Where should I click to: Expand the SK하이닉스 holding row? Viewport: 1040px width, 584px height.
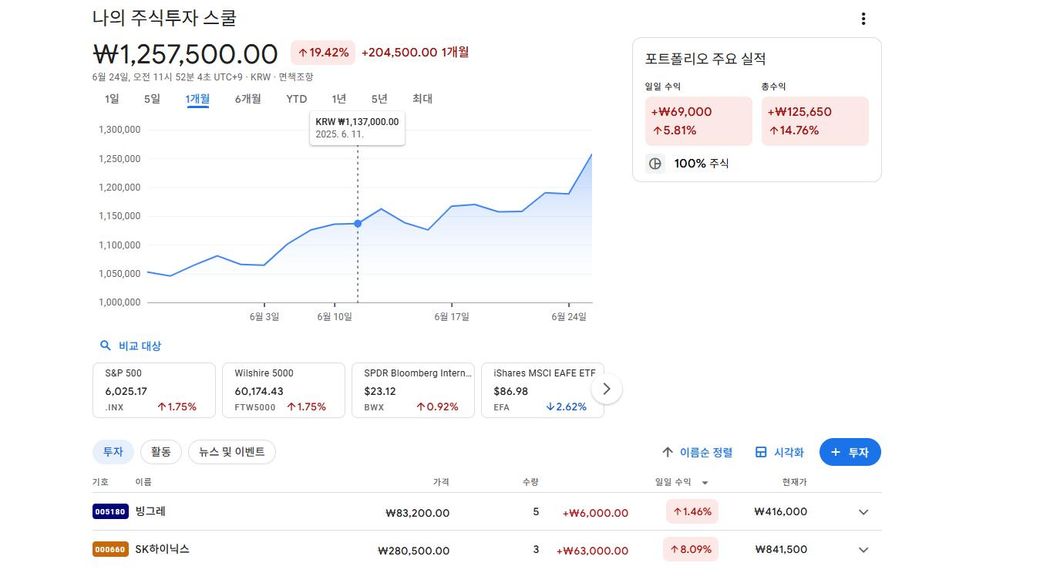(863, 550)
